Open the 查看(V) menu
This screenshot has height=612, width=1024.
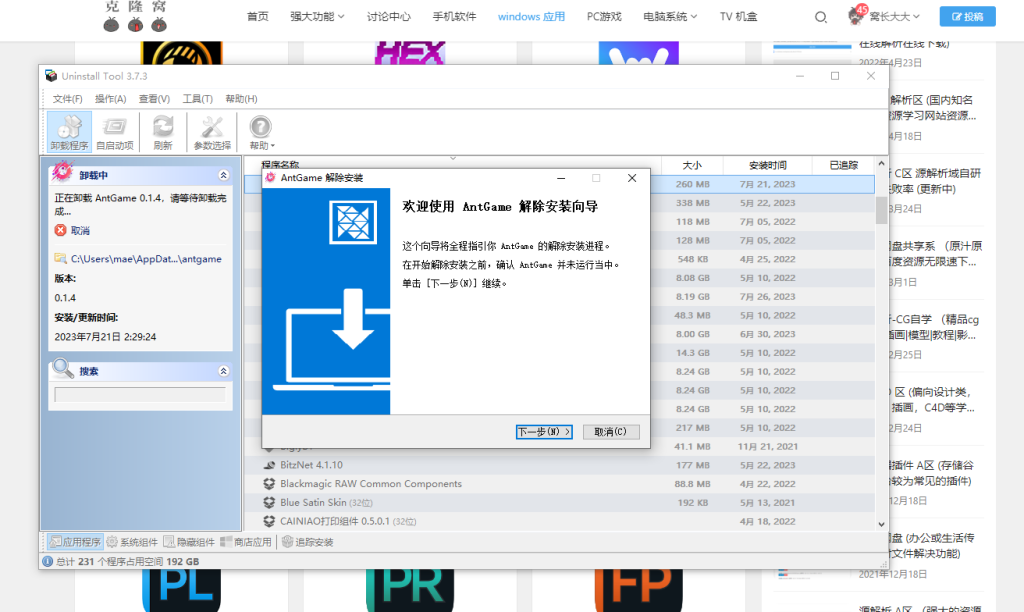(x=154, y=99)
